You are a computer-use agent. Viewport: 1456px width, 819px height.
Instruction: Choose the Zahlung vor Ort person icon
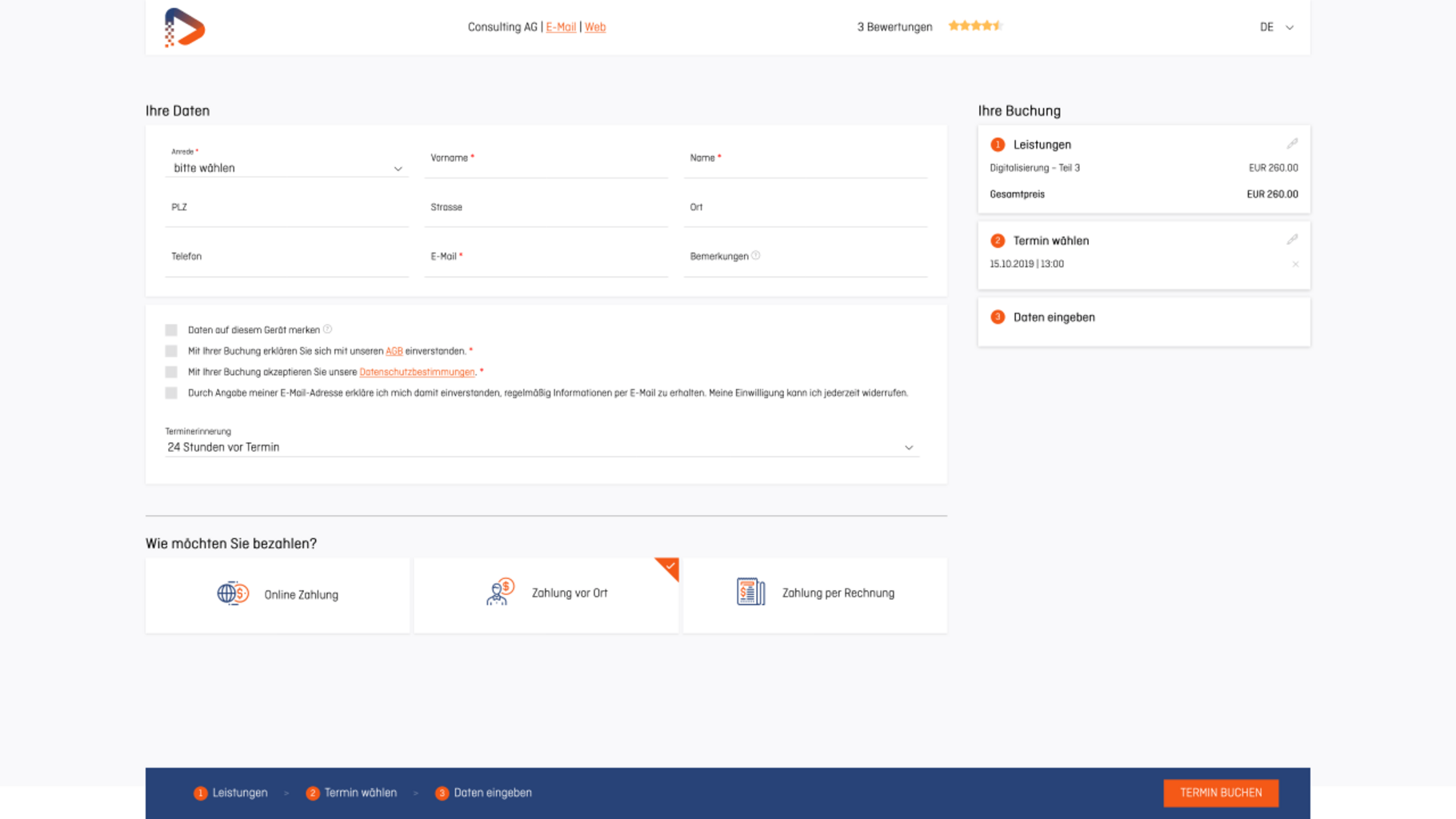click(500, 593)
